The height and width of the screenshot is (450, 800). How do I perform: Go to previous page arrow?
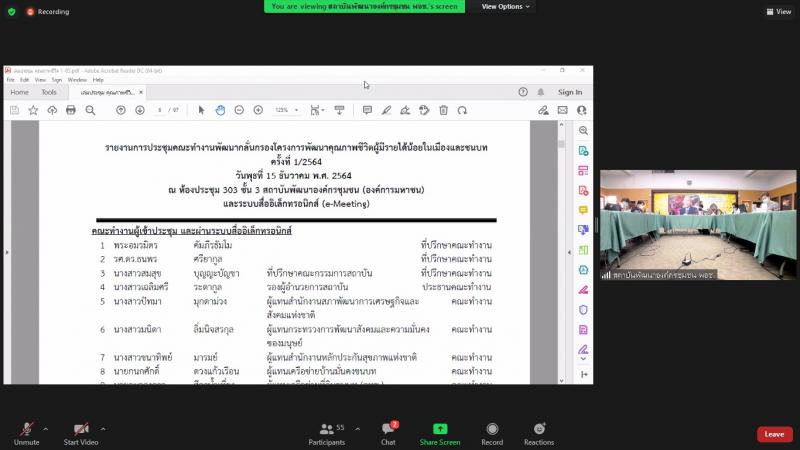[x=121, y=110]
